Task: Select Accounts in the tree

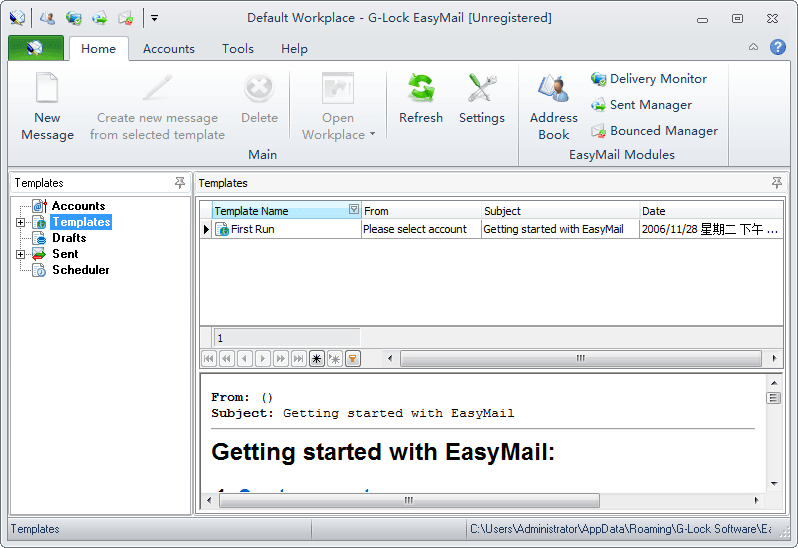Action: click(x=78, y=206)
